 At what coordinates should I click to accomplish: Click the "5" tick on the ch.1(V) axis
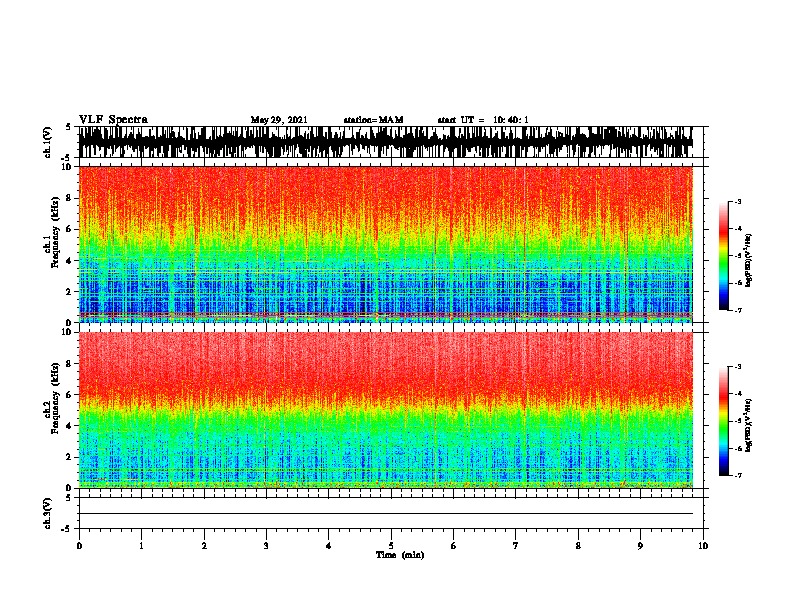68,127
